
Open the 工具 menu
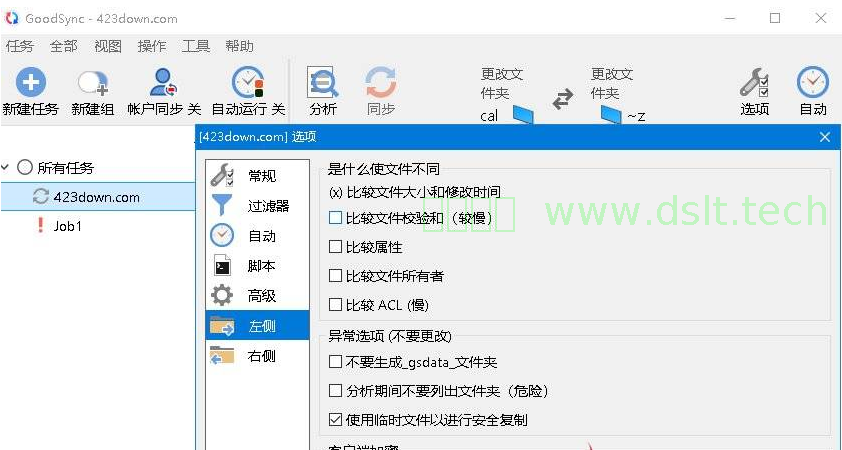pos(195,46)
